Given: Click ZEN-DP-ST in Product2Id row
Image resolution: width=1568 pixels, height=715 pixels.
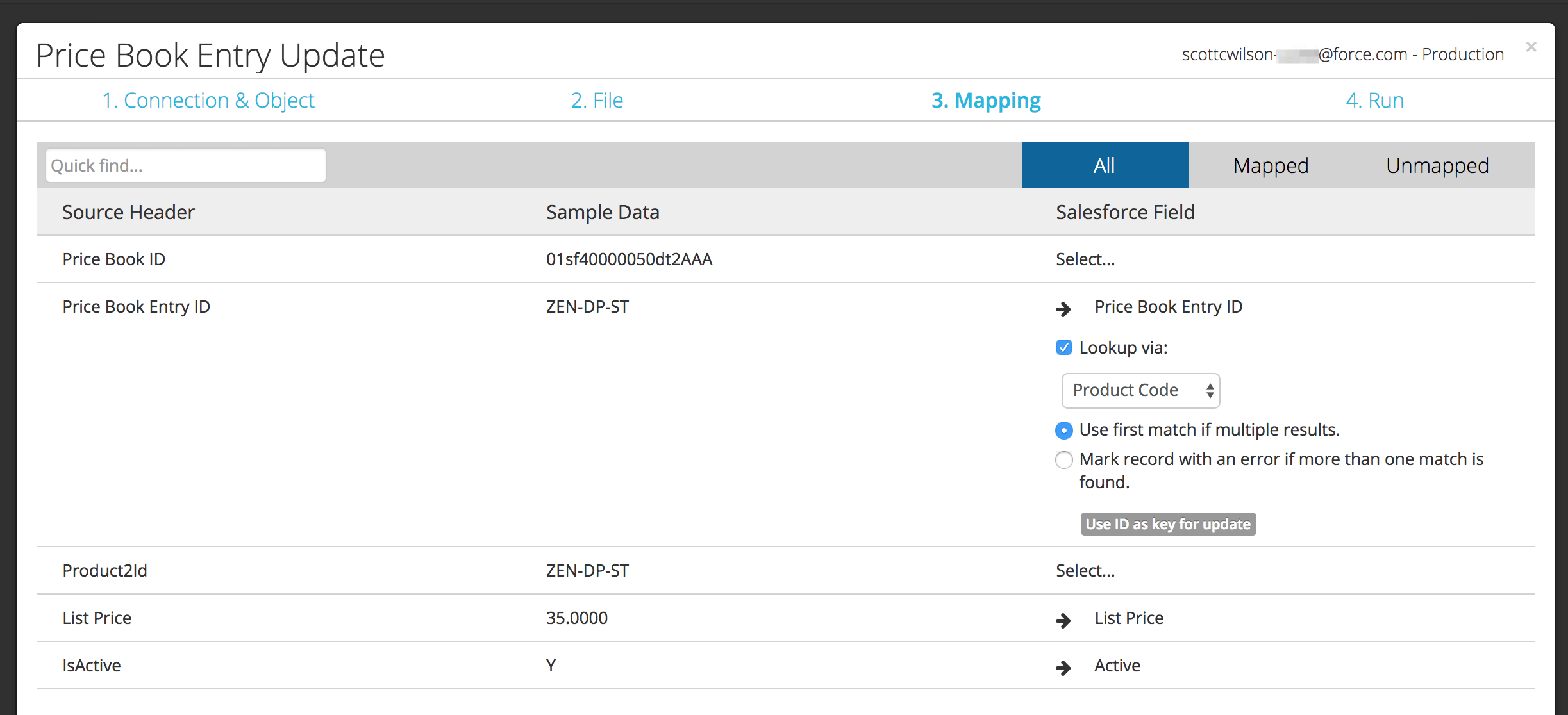Looking at the screenshot, I should pyautogui.click(x=587, y=571).
